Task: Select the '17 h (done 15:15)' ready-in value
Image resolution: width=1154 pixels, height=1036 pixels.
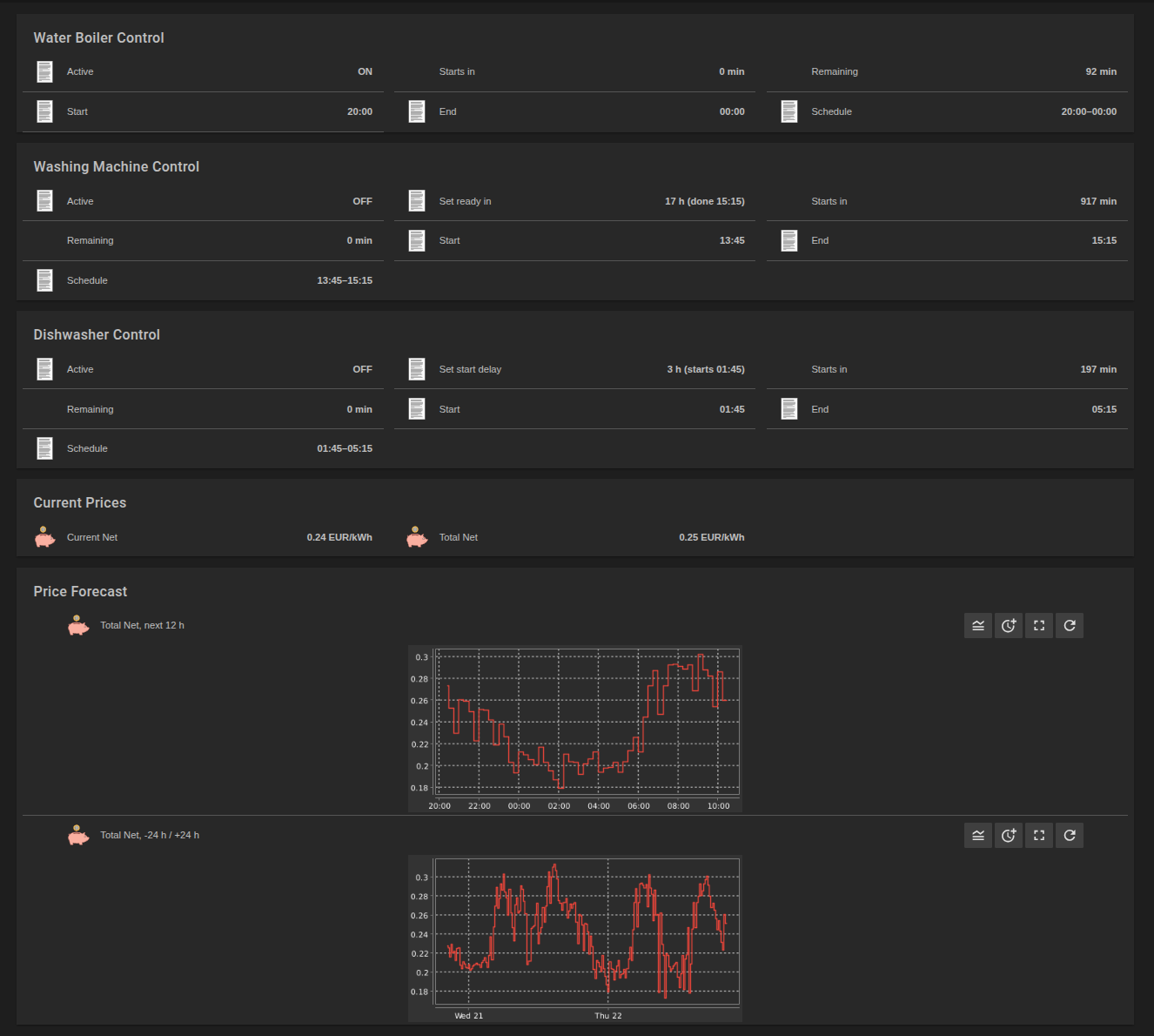Action: tap(705, 201)
